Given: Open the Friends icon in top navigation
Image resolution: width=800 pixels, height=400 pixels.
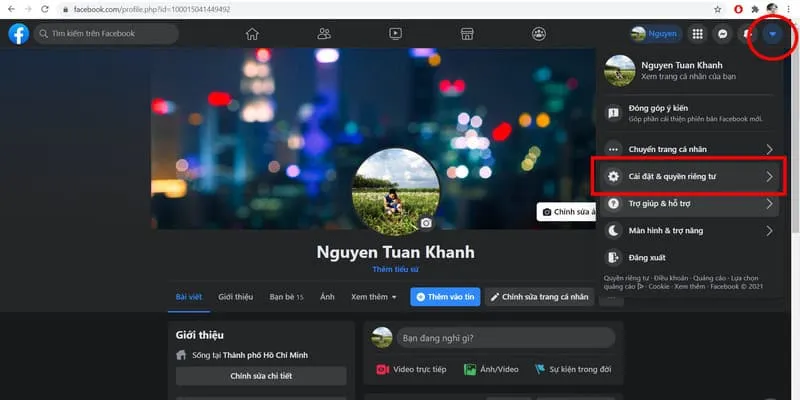Looking at the screenshot, I should tap(324, 34).
